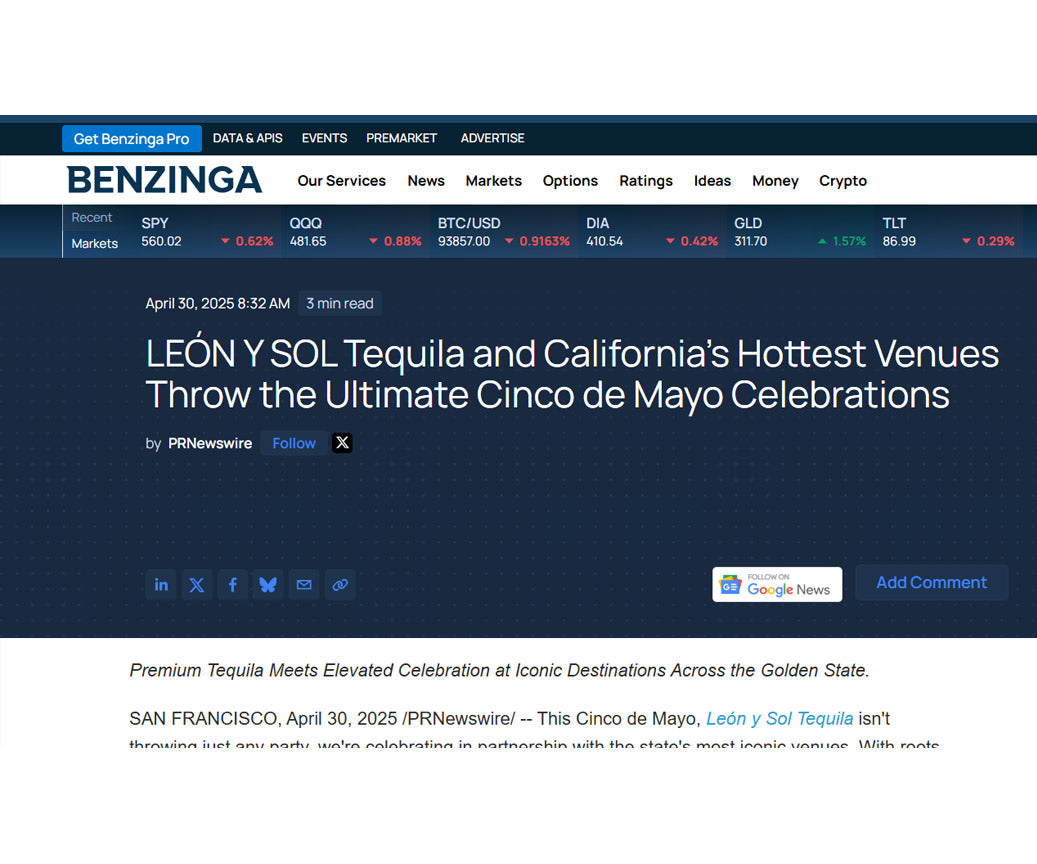Open PREMARKET in top bar

(x=401, y=138)
